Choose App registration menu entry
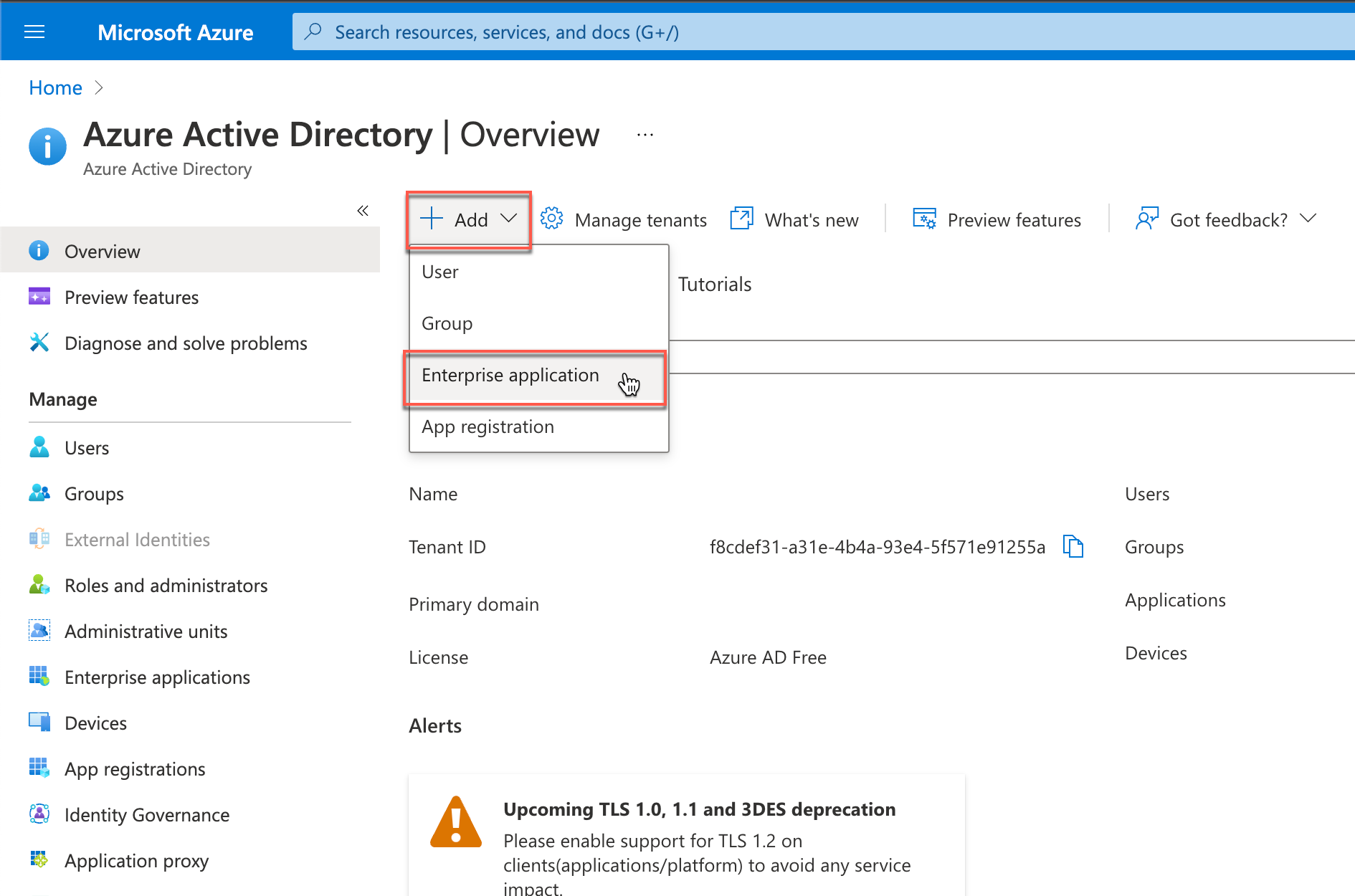Viewport: 1355px width, 896px height. tap(538, 426)
